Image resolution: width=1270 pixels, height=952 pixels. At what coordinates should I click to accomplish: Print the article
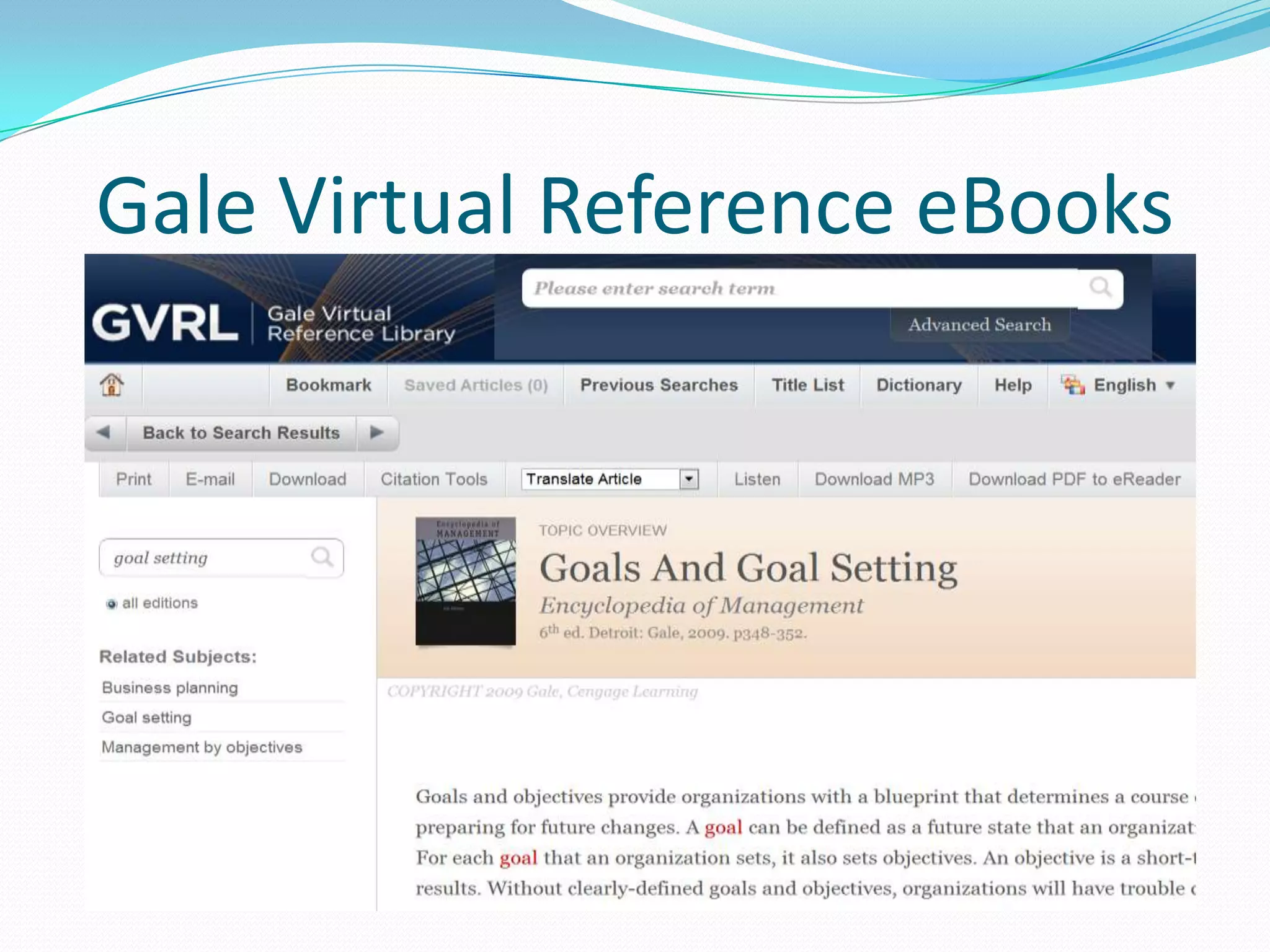tap(134, 479)
